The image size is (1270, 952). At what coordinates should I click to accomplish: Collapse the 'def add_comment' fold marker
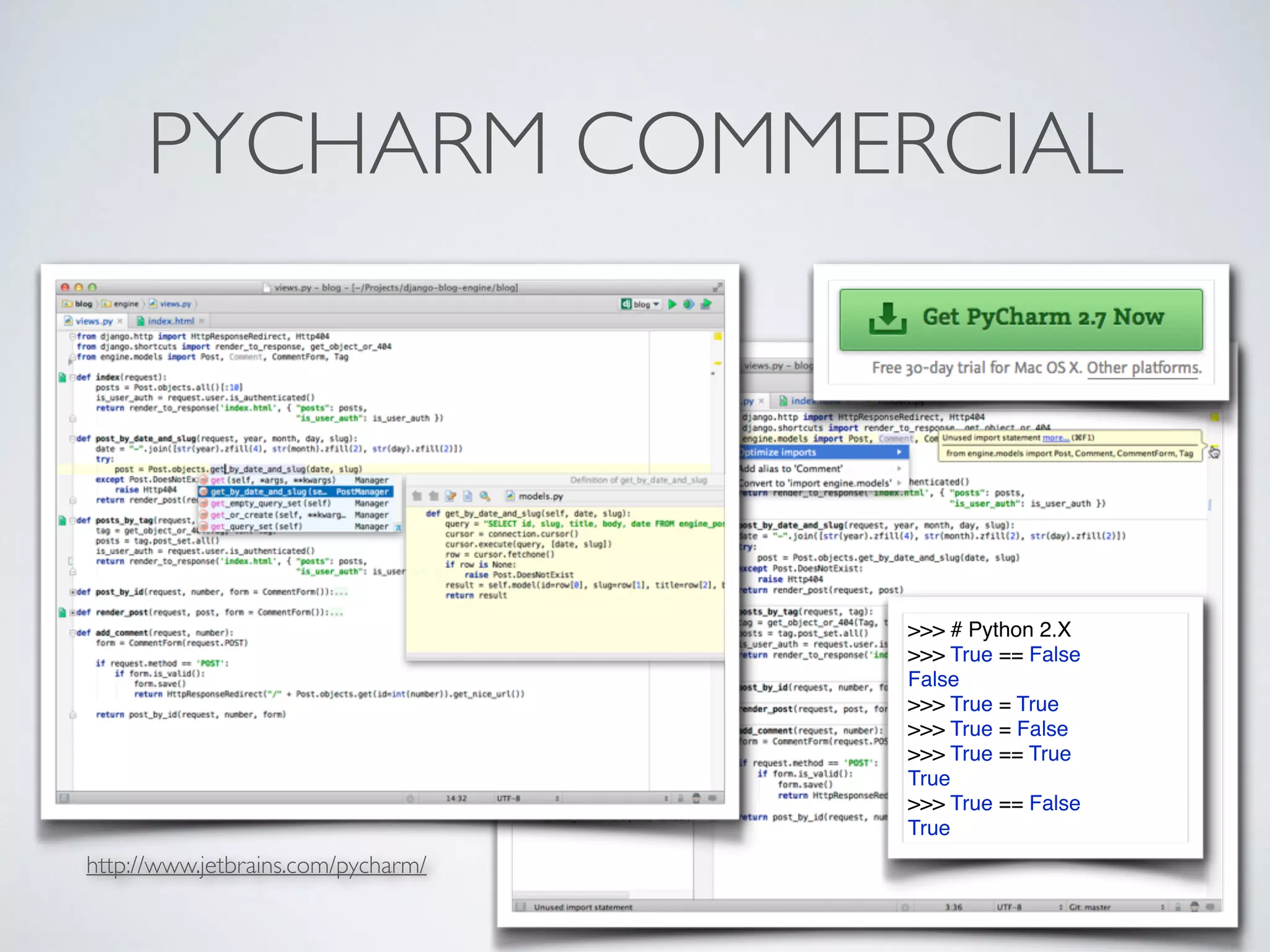(73, 633)
